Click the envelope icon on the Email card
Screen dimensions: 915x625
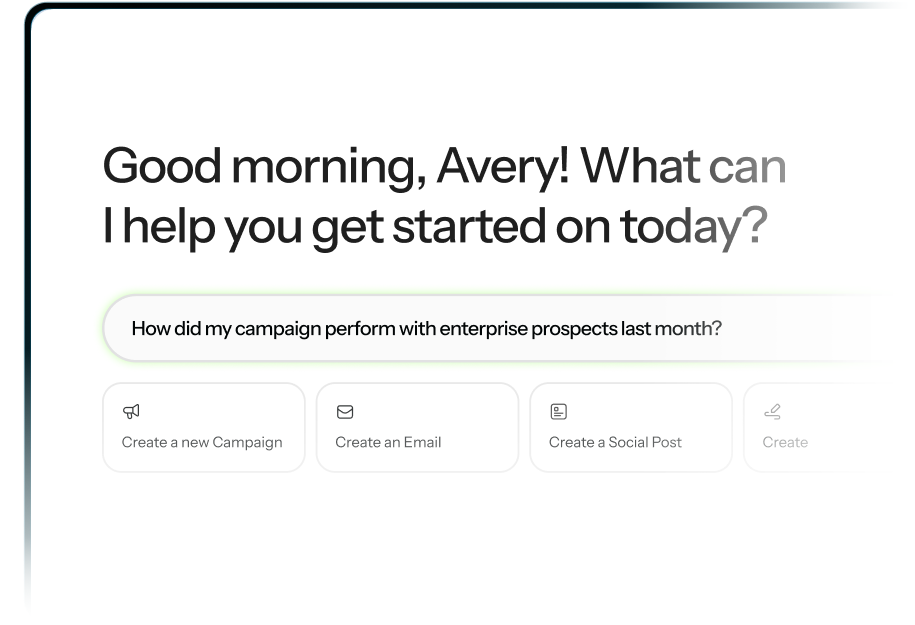[345, 412]
